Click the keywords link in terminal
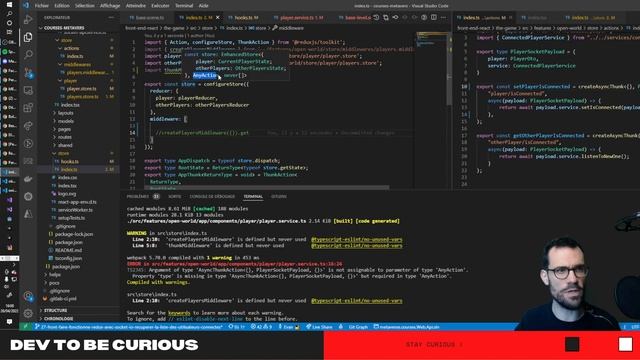 179,313
